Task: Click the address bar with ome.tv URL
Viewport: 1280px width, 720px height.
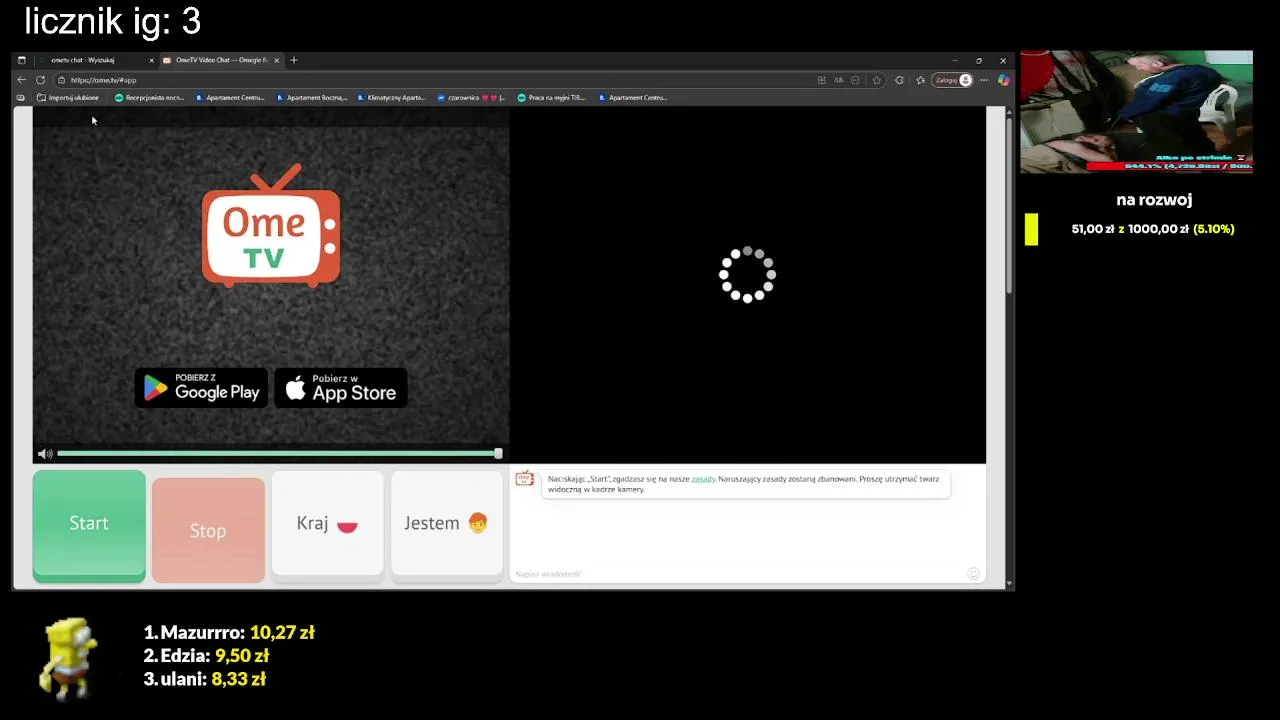Action: pyautogui.click(x=440, y=80)
